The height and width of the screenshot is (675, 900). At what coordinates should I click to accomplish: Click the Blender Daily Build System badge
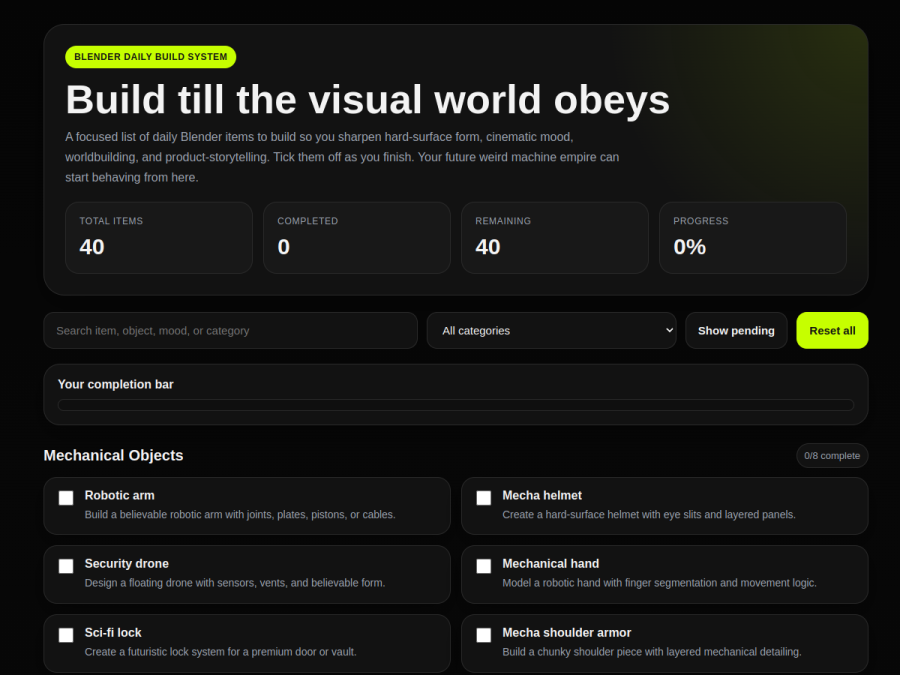(150, 57)
